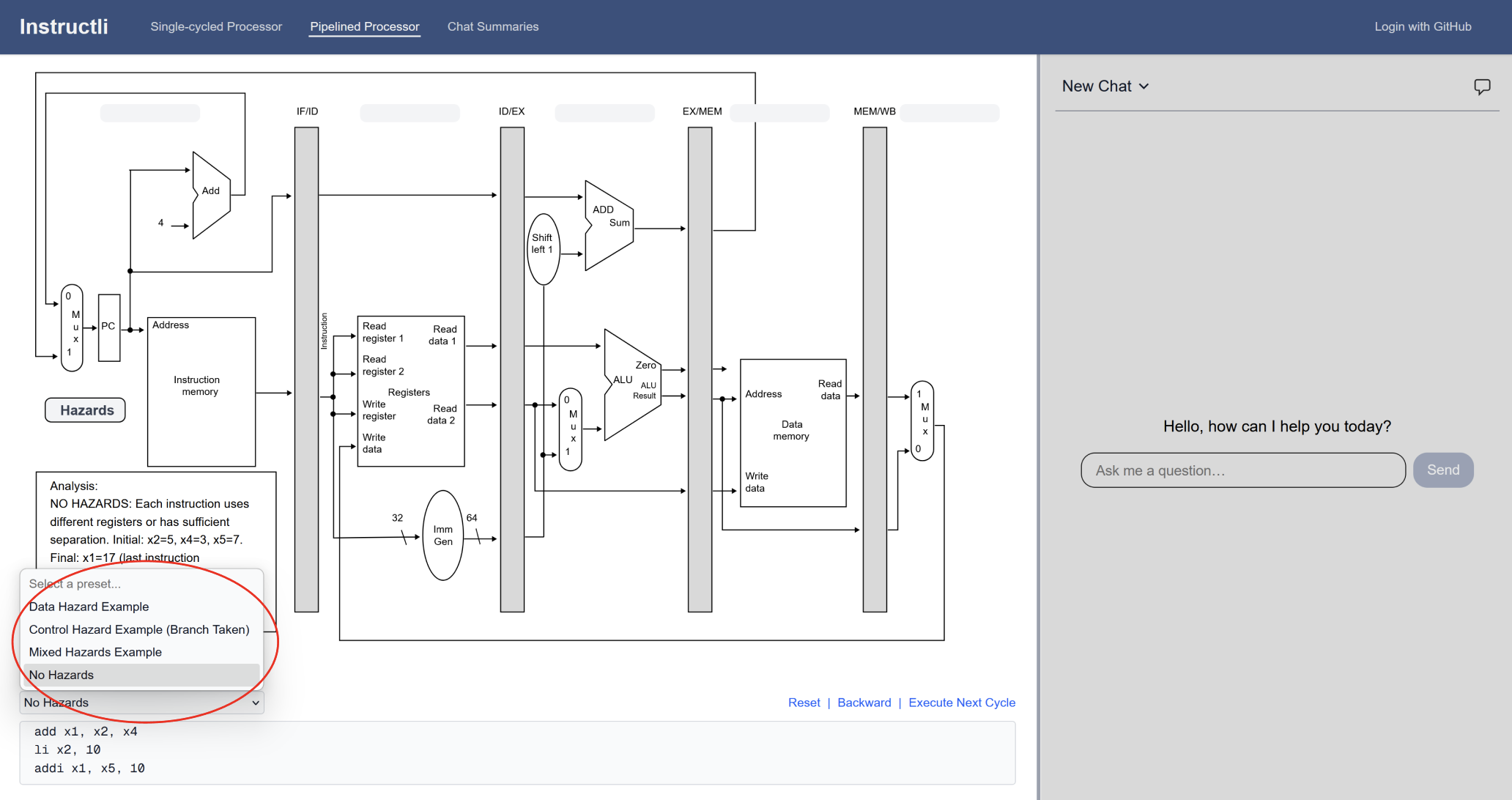Choose the Select a preset placeholder option
This screenshot has height=800, width=1512.
click(x=142, y=584)
